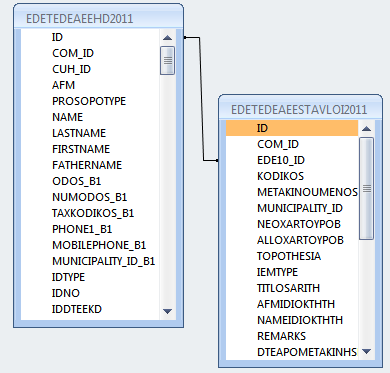
Task: Click scroll-down arrow in EDETEDEAEESTAVLOI2011 table
Action: click(367, 351)
